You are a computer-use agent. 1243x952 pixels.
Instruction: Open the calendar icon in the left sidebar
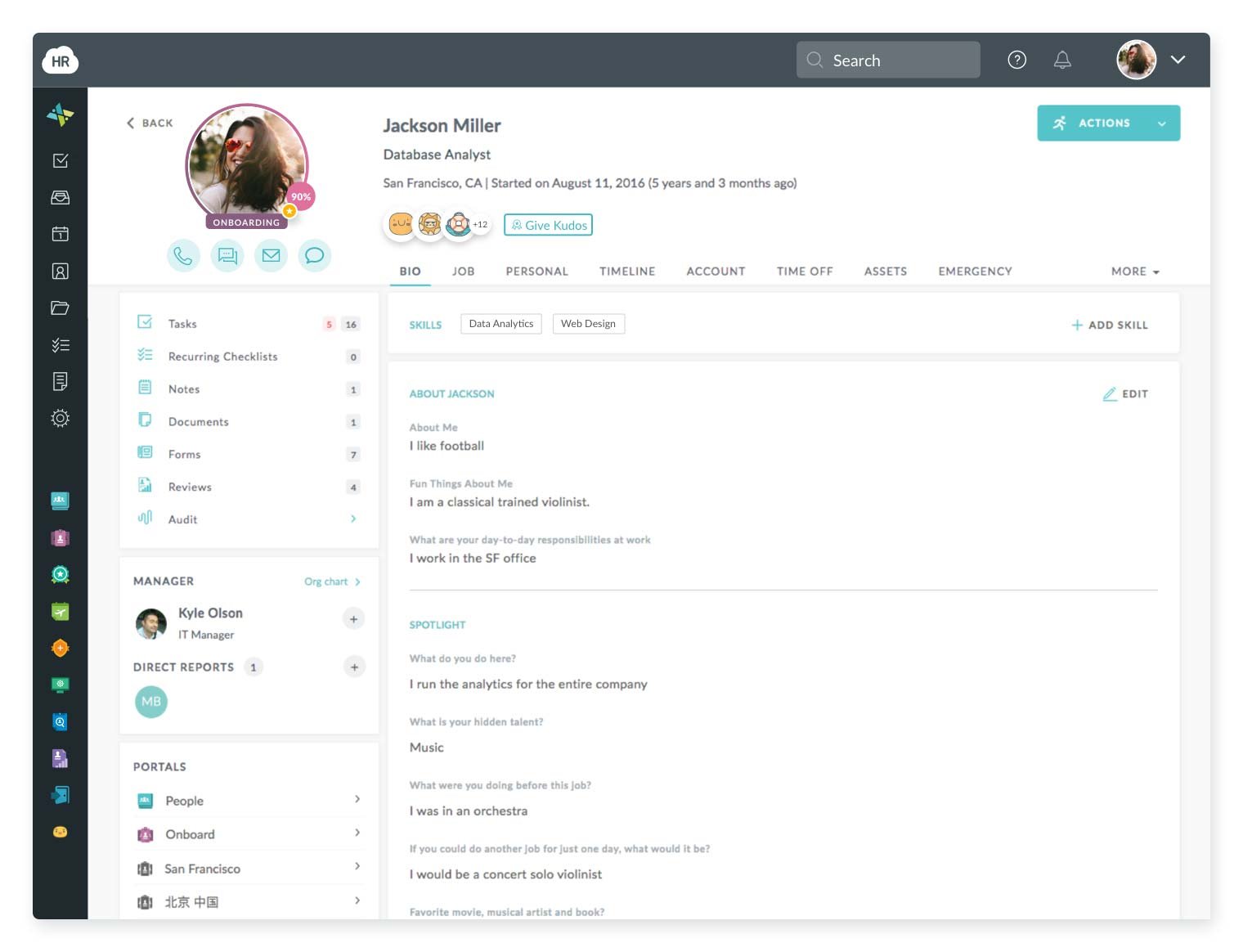coord(60,234)
